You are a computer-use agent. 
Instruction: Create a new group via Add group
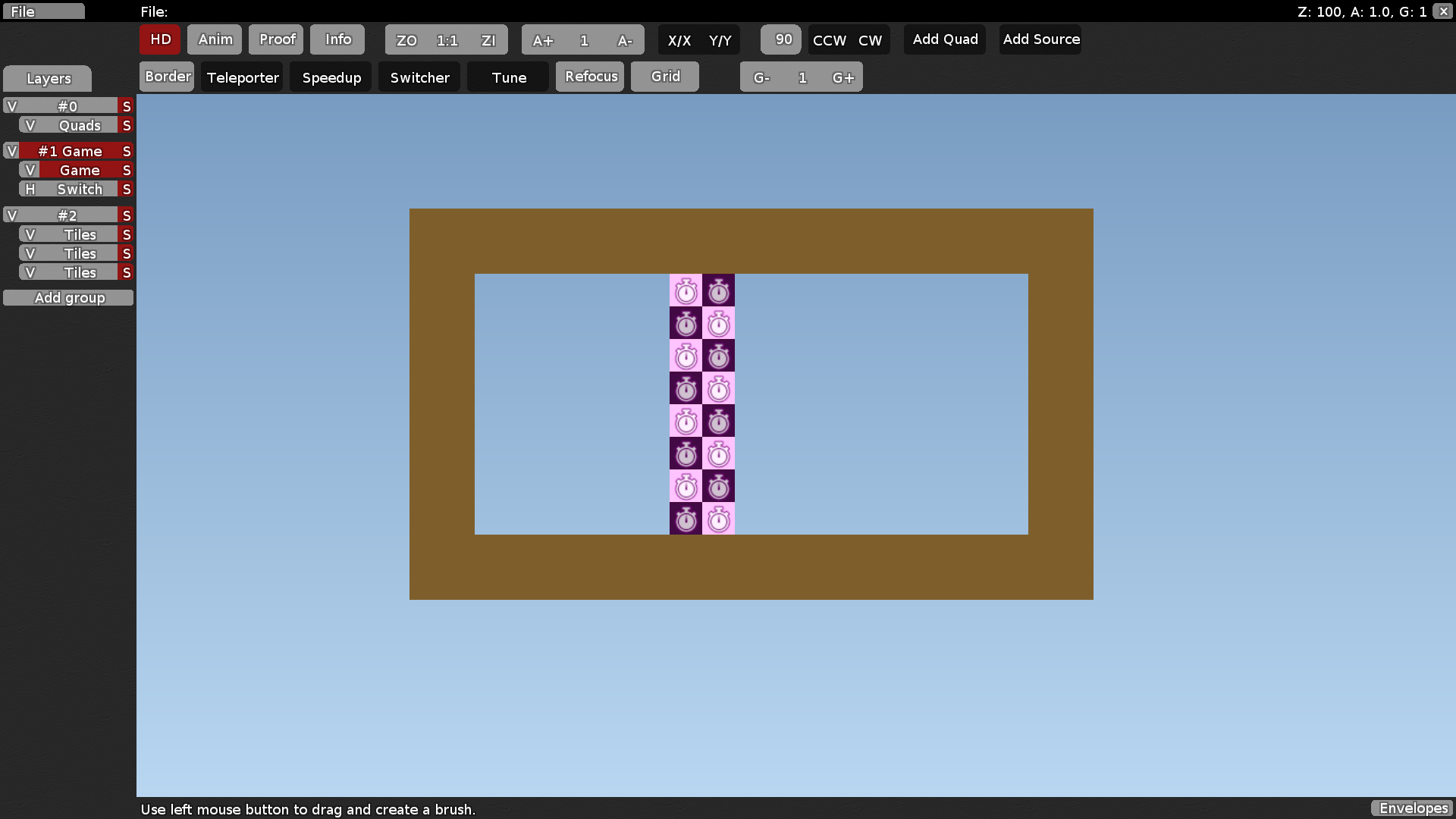[x=68, y=297]
